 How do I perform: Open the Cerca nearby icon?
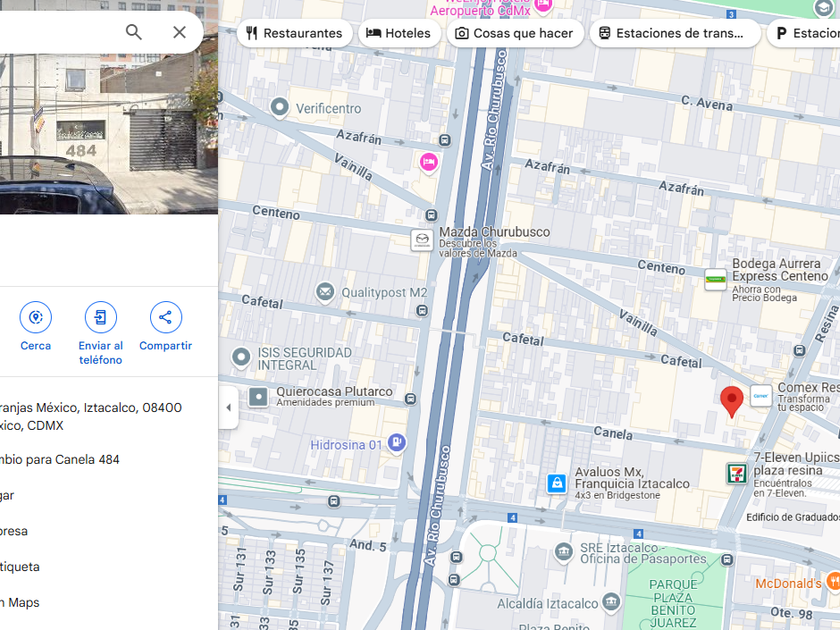[x=35, y=317]
